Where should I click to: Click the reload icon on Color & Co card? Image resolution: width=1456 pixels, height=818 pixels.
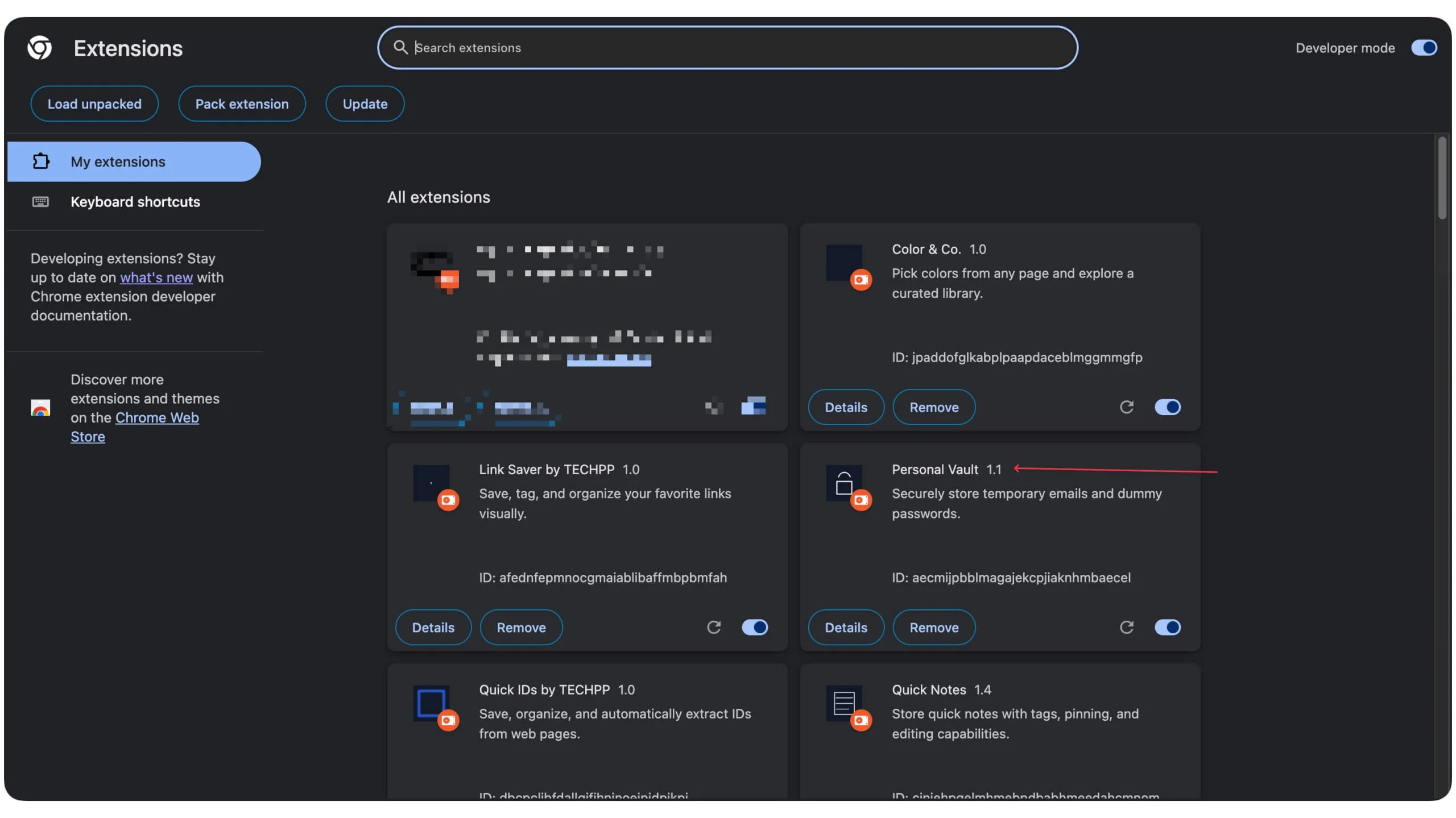(1127, 407)
